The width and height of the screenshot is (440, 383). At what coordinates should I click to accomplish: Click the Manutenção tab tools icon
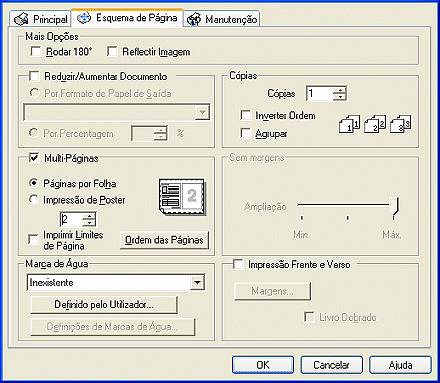(x=194, y=19)
